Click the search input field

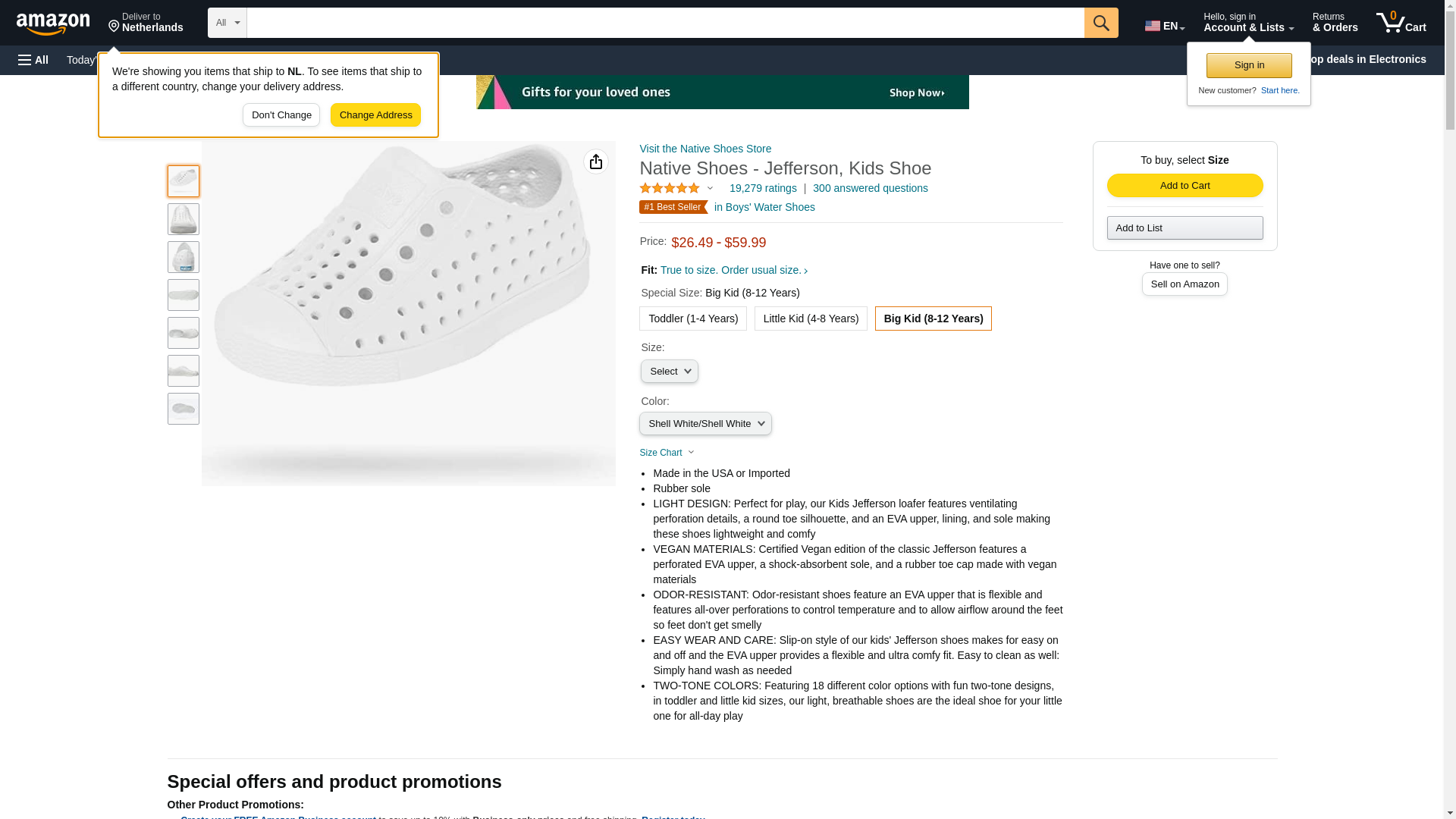point(665,23)
